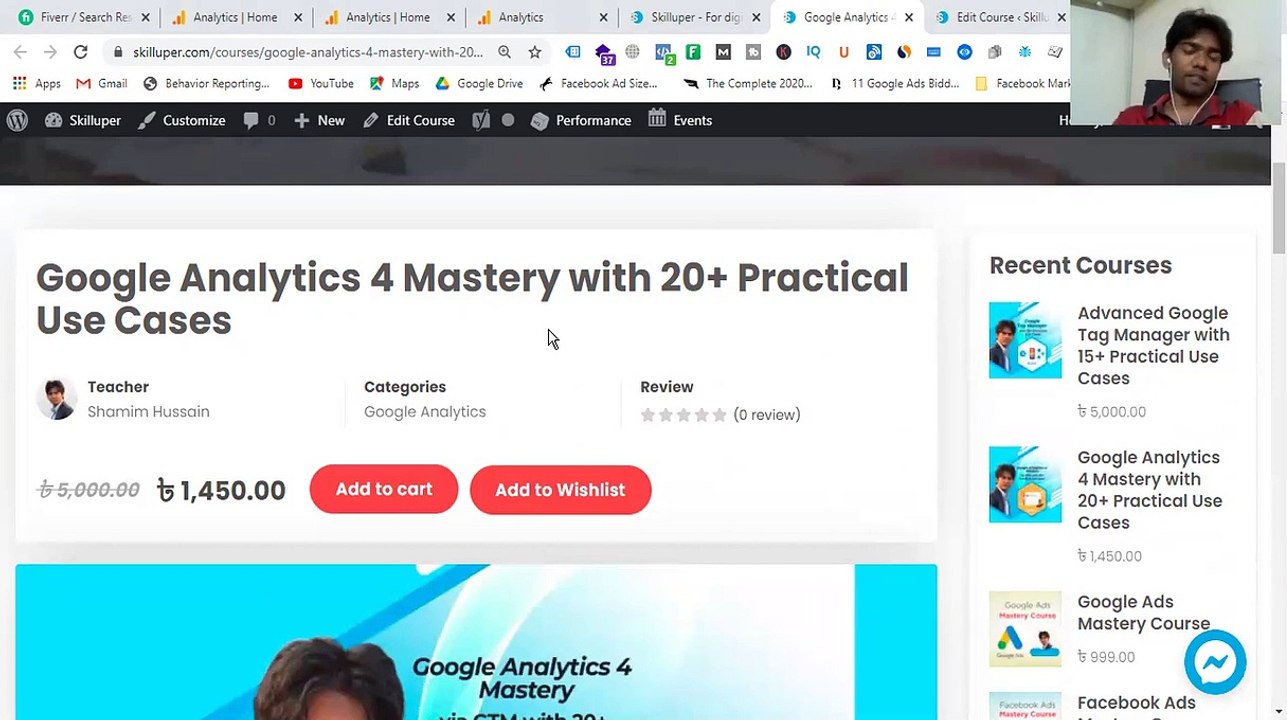Image resolution: width=1287 pixels, height=720 pixels.
Task: Open the Facebook Ad Size bookmark
Action: (598, 83)
